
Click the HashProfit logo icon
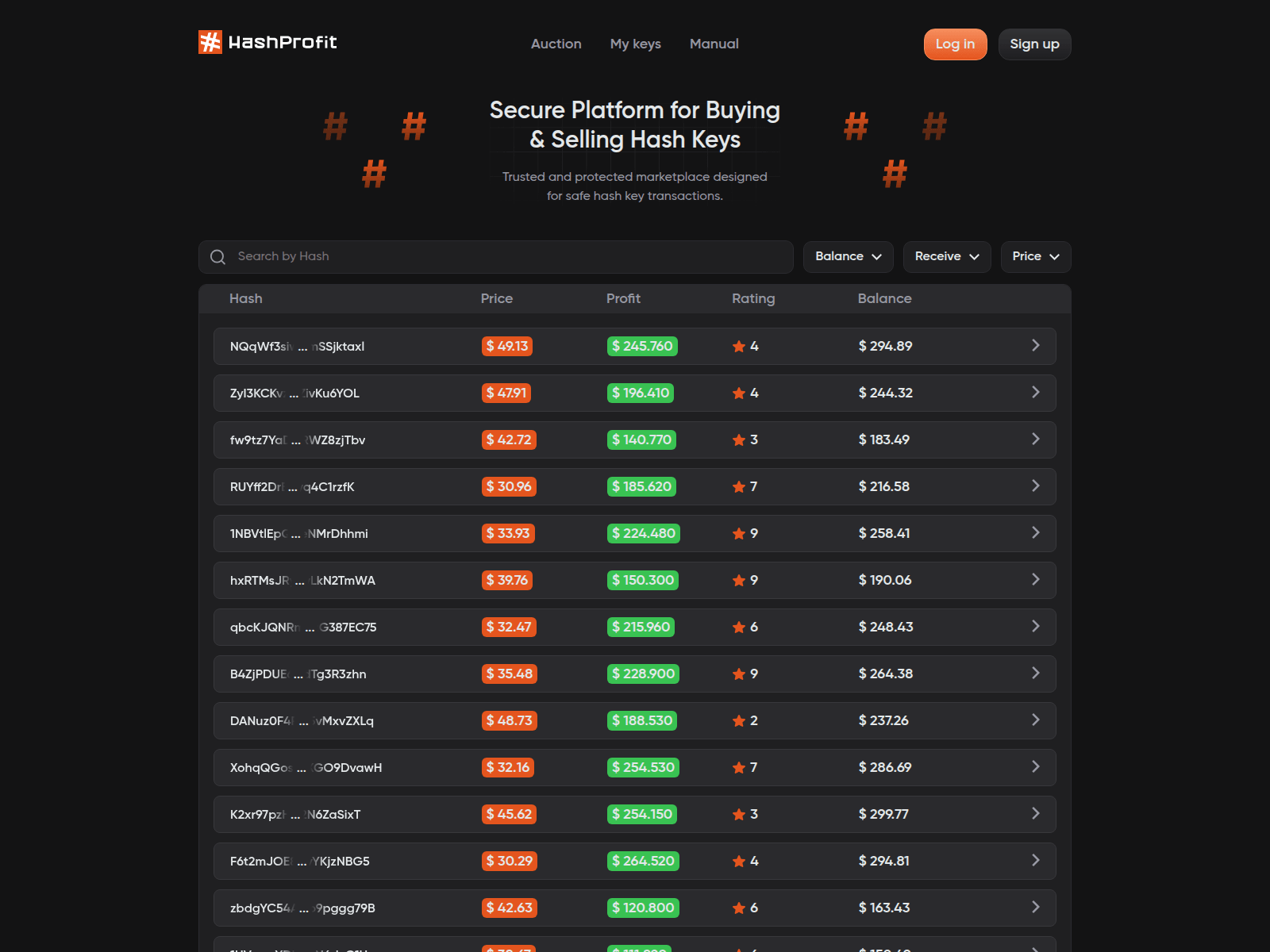[x=210, y=42]
